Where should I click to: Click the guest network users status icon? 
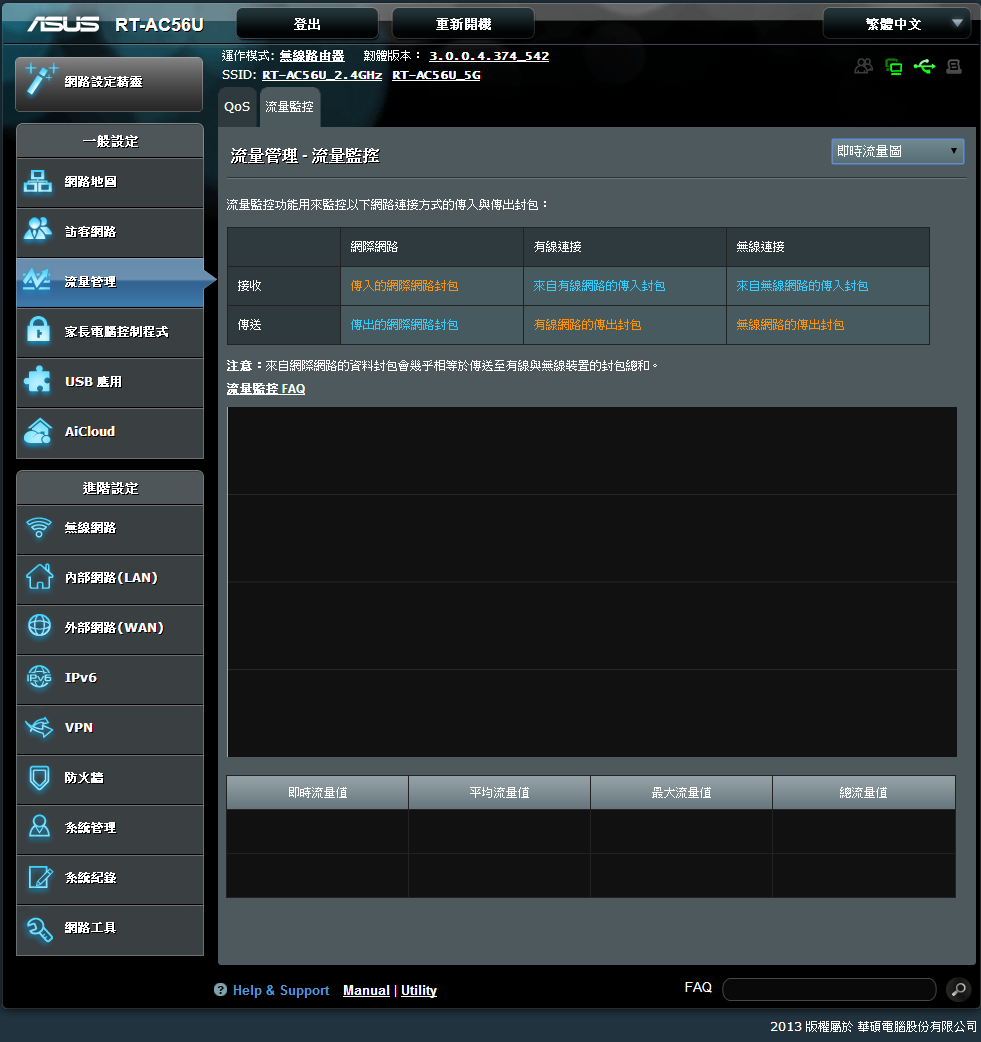click(863, 66)
